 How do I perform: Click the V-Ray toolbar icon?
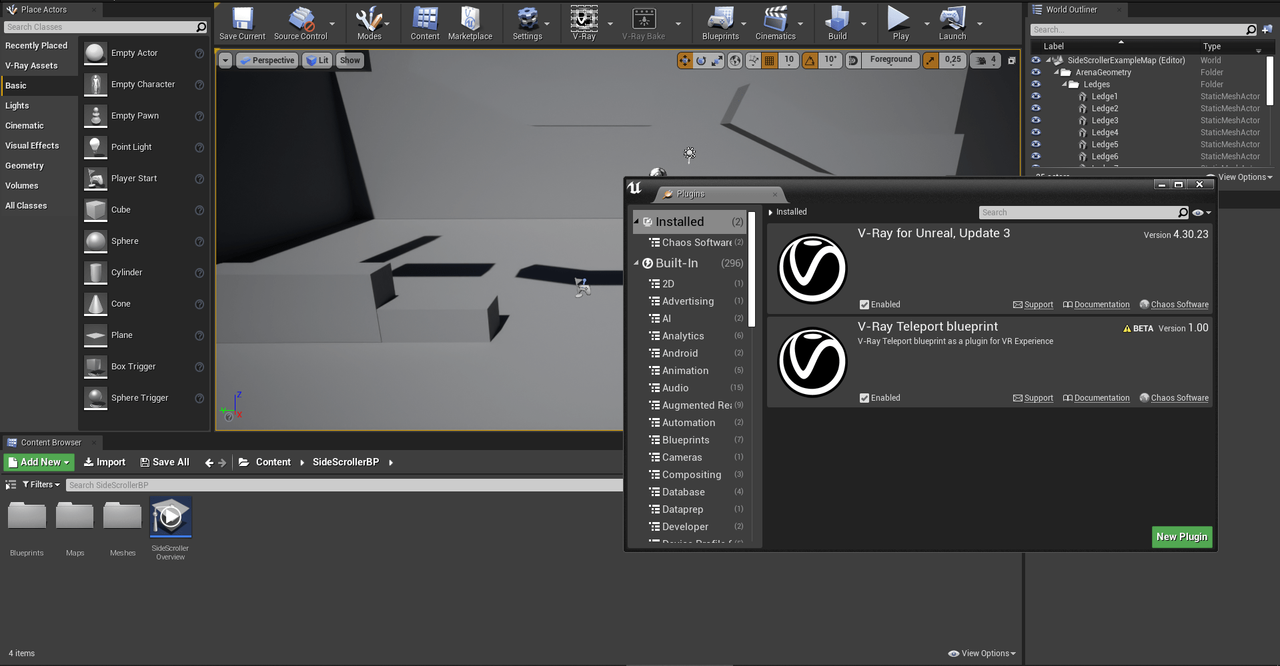tap(584, 20)
